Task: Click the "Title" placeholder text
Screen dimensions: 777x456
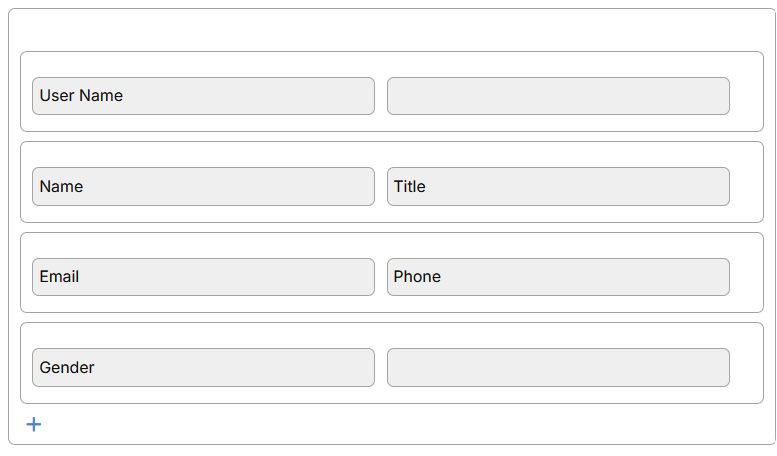Action: coord(410,187)
